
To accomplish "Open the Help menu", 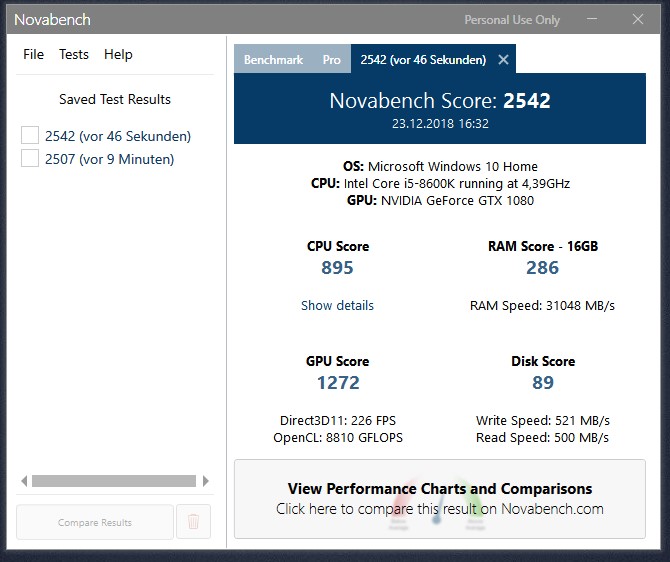I will [x=118, y=54].
